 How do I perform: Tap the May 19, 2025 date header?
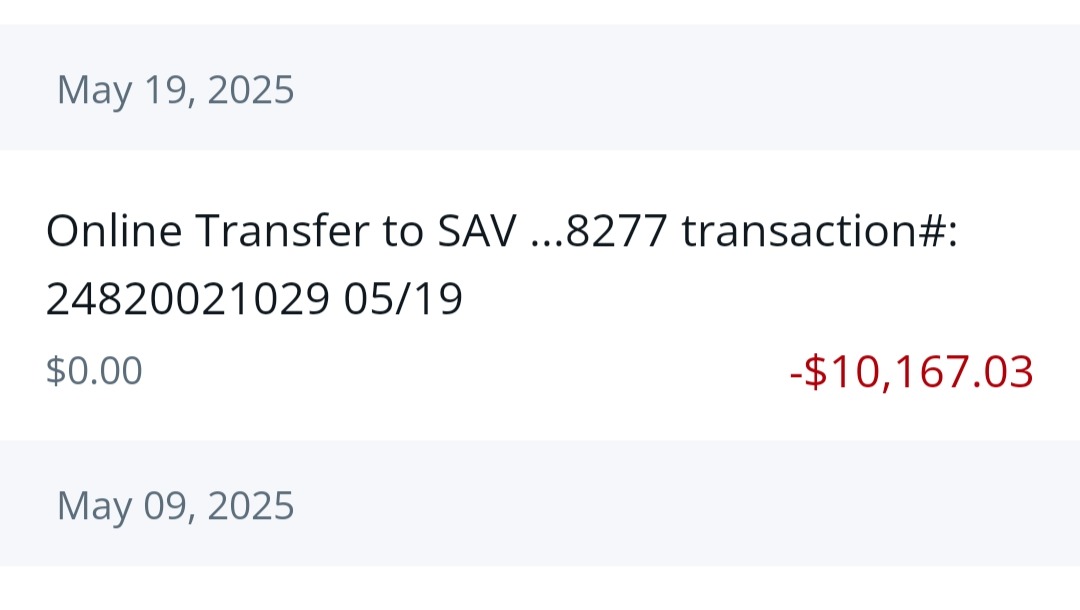coord(176,90)
